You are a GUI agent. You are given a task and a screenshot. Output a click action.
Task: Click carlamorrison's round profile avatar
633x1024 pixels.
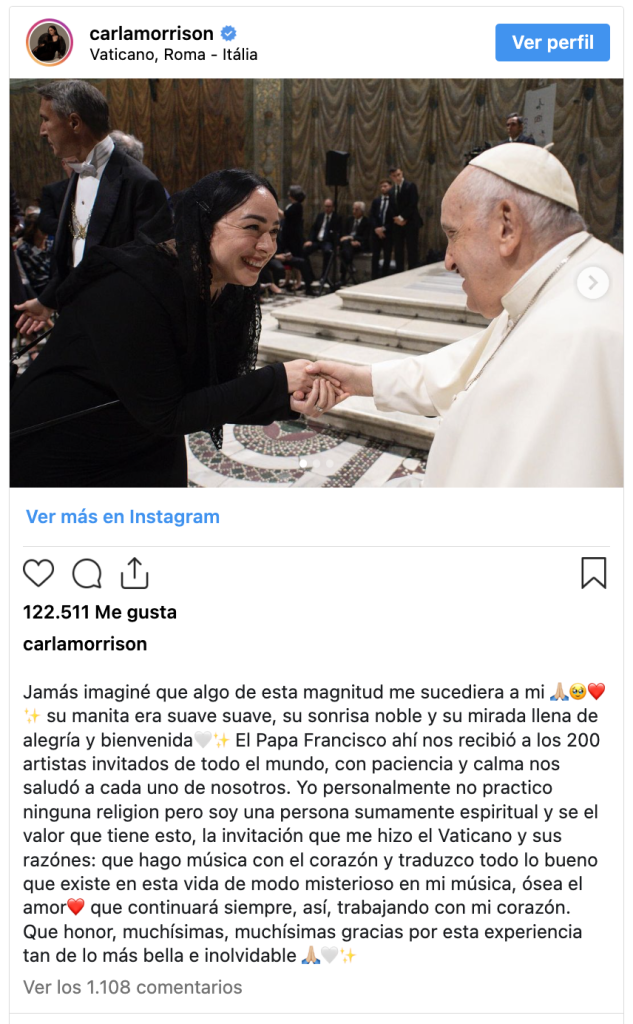coord(49,42)
